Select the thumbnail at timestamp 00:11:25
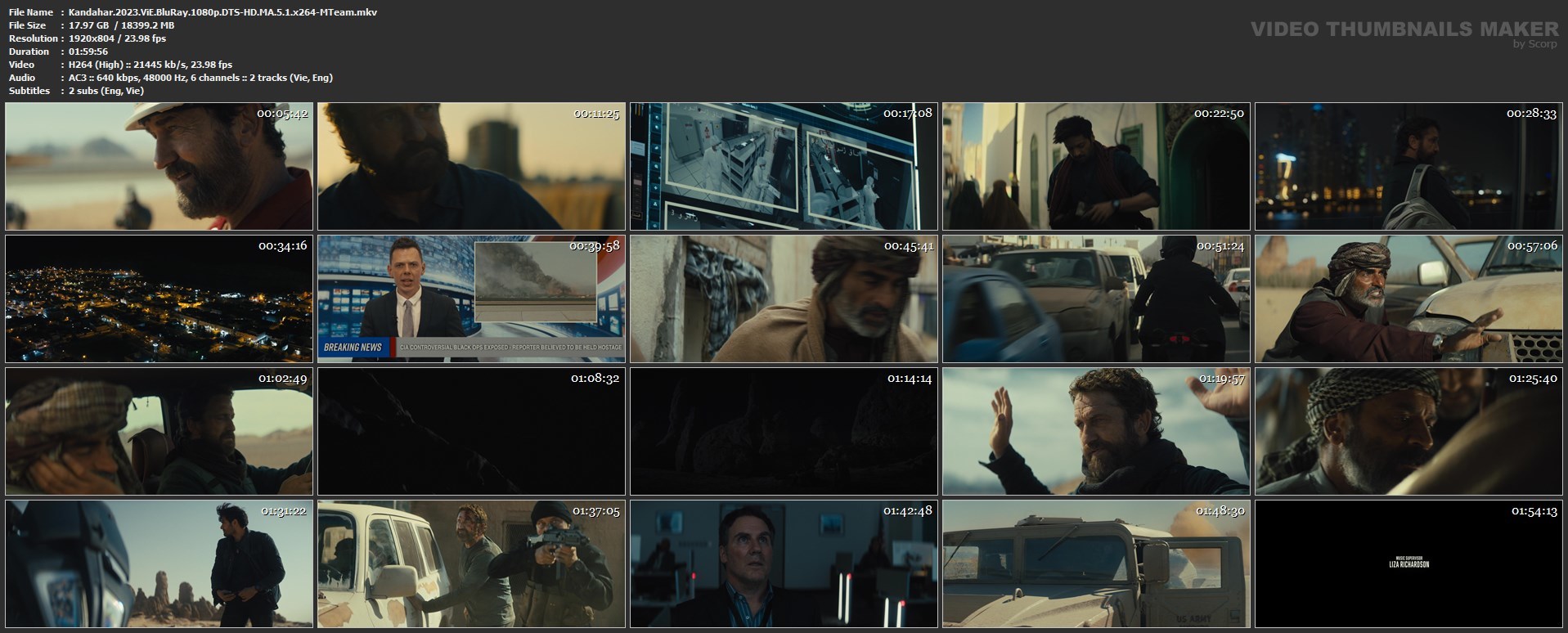Image resolution: width=1568 pixels, height=633 pixels. coord(471,166)
